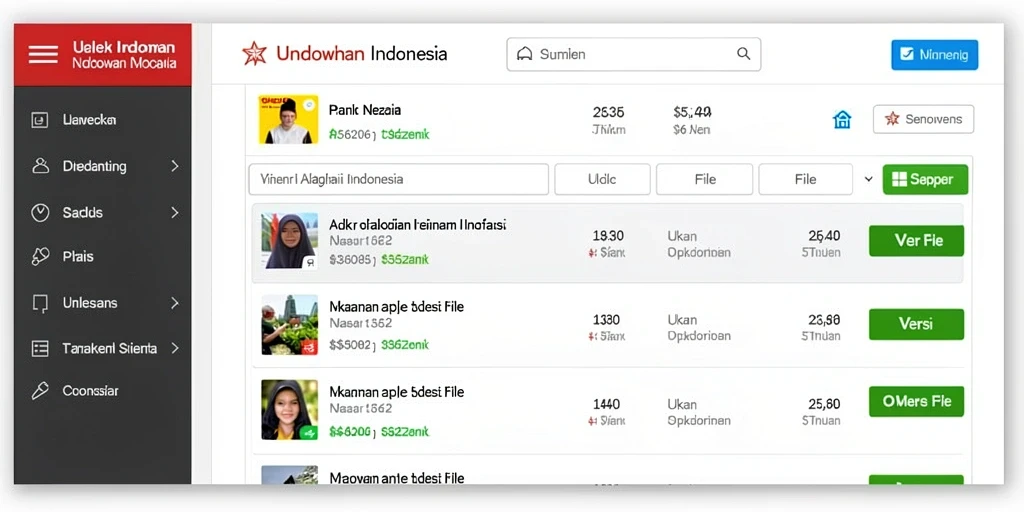
Task: Click the value 1440
Action: click(x=606, y=404)
